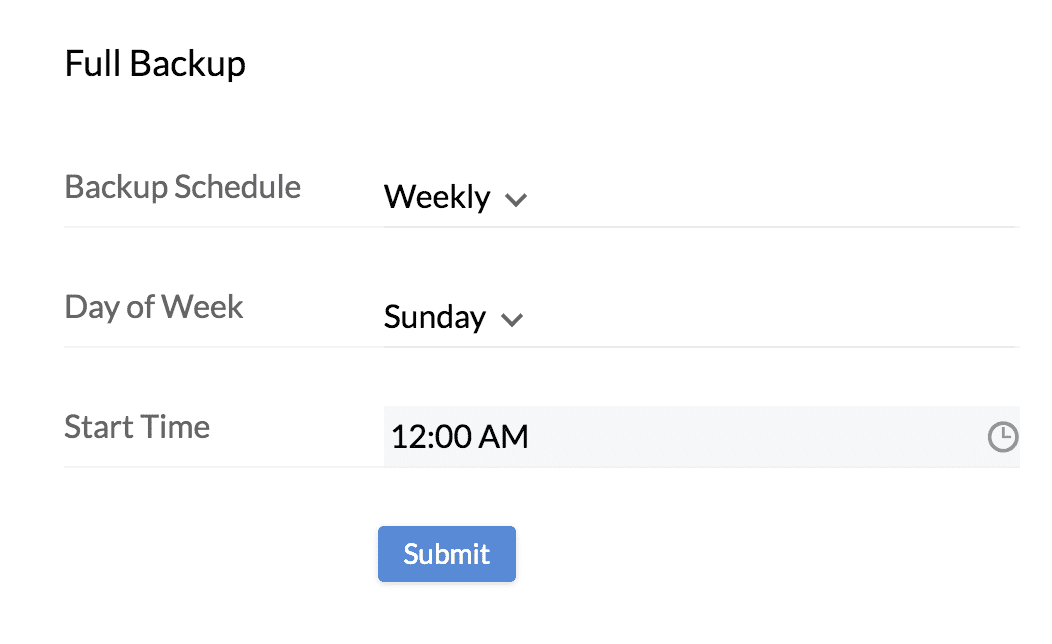Click the Full Backup section heading
1052x644 pixels.
pos(155,64)
